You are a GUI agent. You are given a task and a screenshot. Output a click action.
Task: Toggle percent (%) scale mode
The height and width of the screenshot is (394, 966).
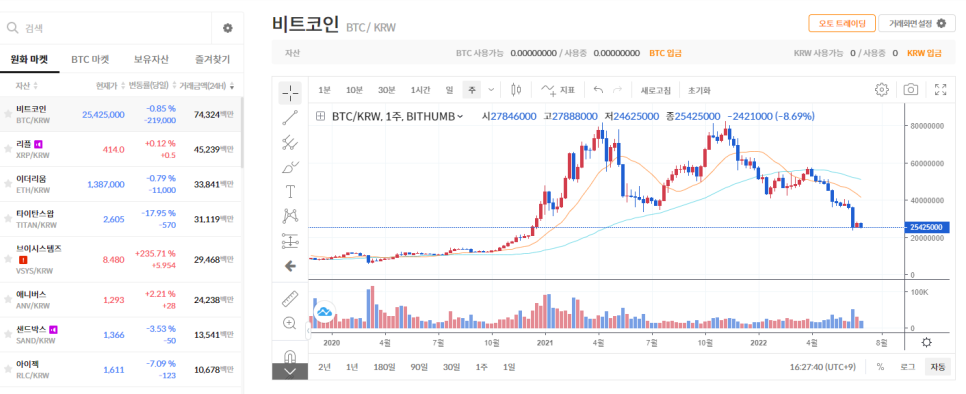(x=880, y=367)
